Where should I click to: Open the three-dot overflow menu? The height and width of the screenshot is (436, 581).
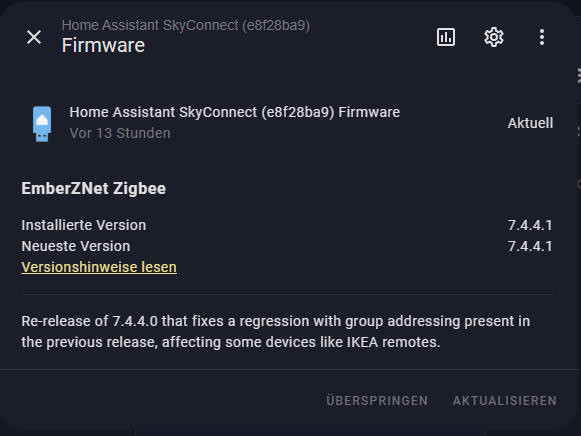pyautogui.click(x=542, y=37)
